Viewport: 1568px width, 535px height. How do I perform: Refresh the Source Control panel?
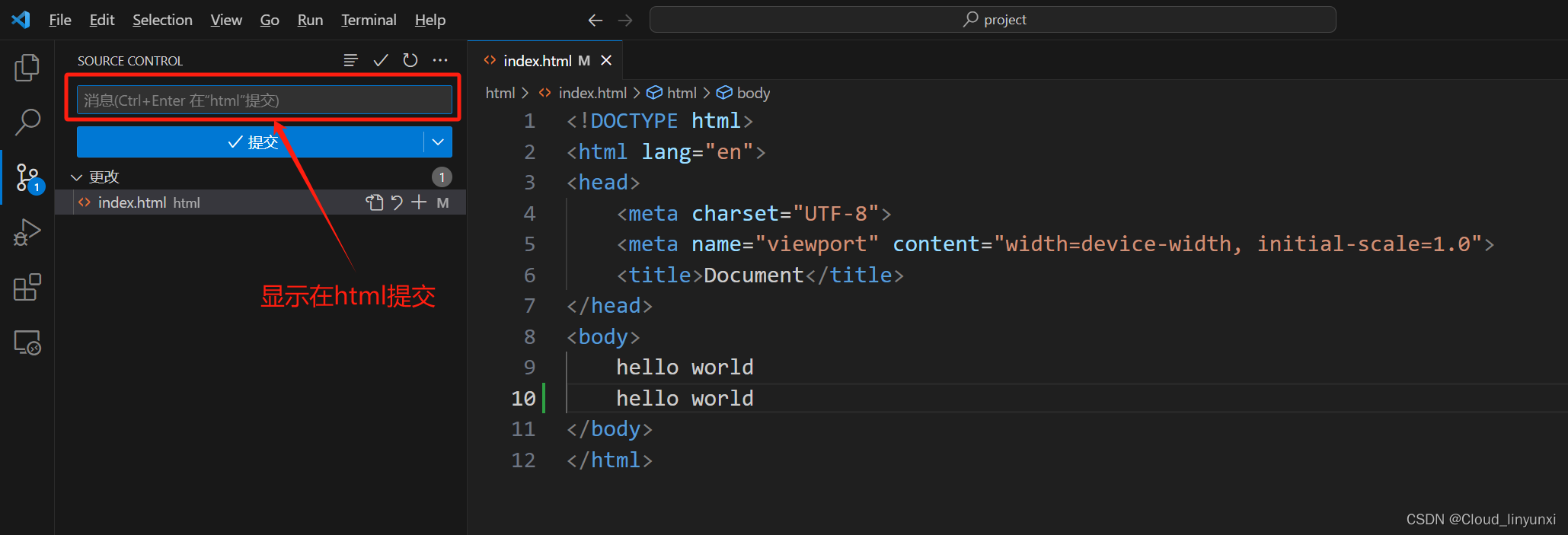click(410, 60)
